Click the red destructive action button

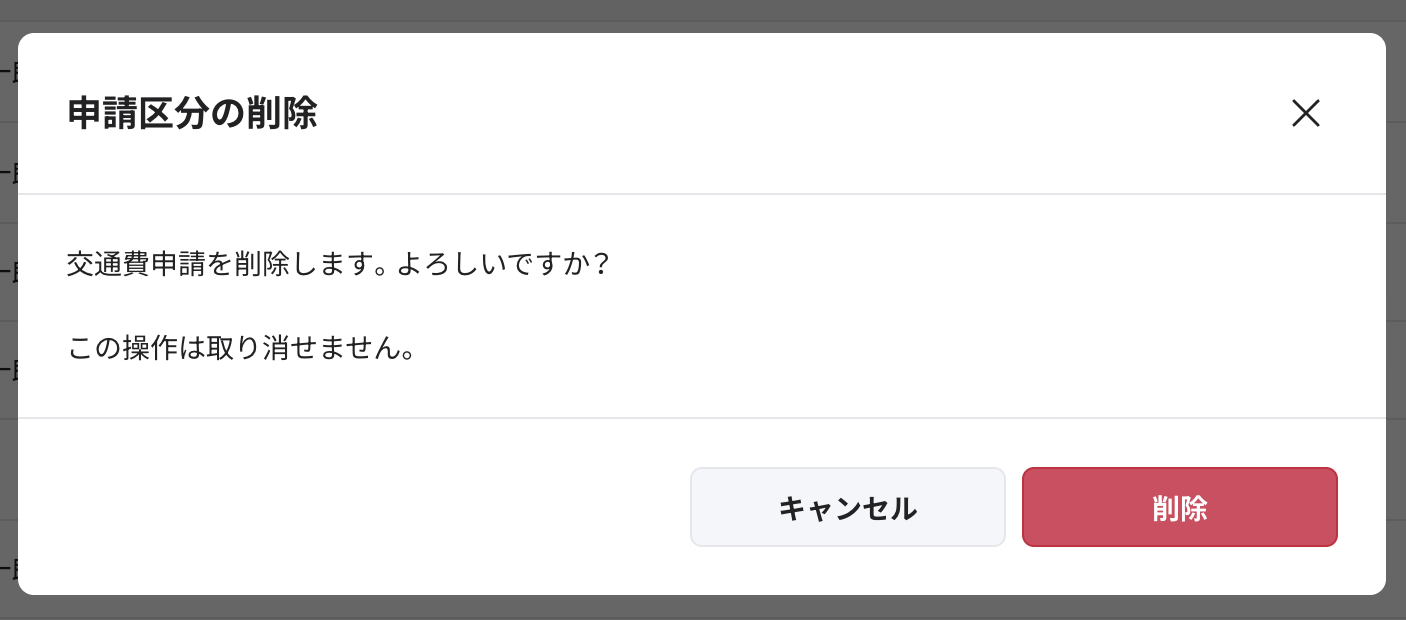(x=1179, y=508)
